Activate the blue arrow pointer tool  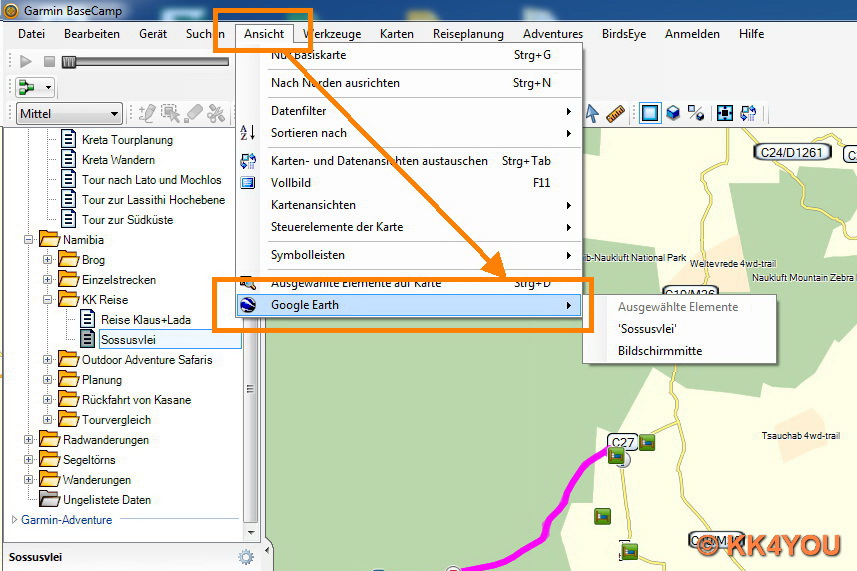click(x=592, y=113)
